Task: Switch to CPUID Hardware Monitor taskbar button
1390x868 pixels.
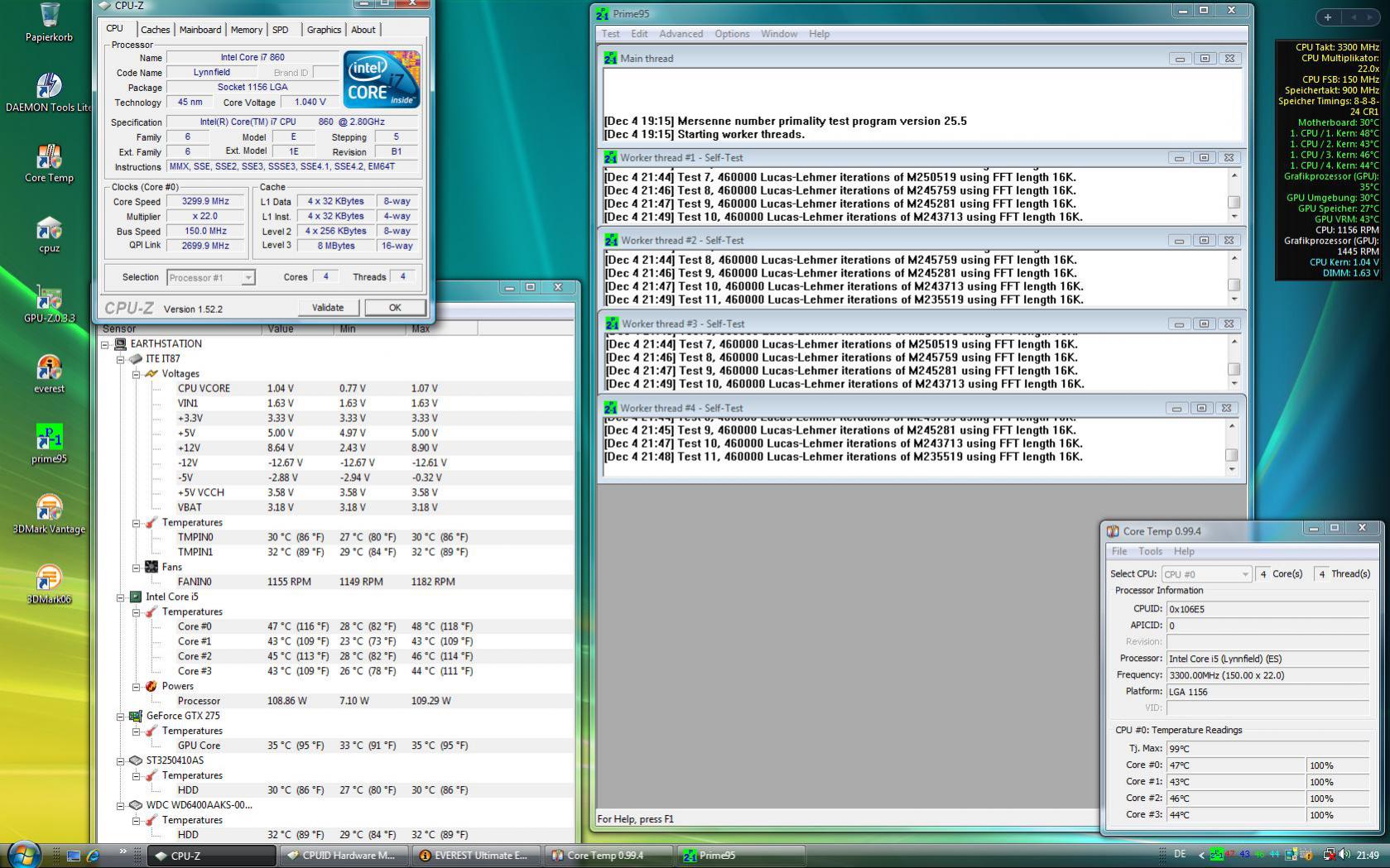Action: click(x=344, y=856)
